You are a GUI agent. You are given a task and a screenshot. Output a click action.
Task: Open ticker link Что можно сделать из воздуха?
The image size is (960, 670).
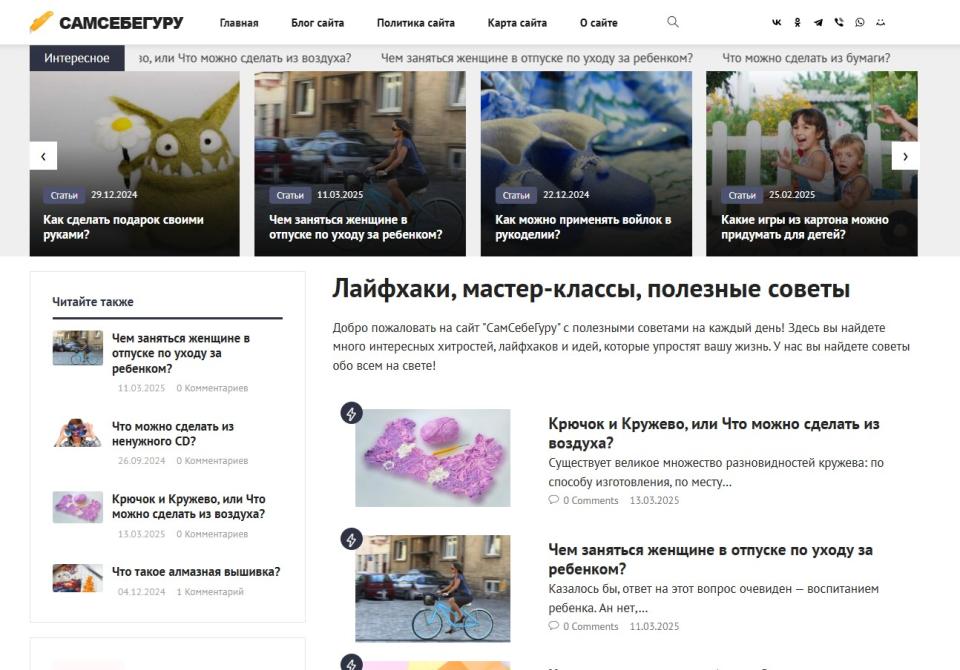(245, 58)
